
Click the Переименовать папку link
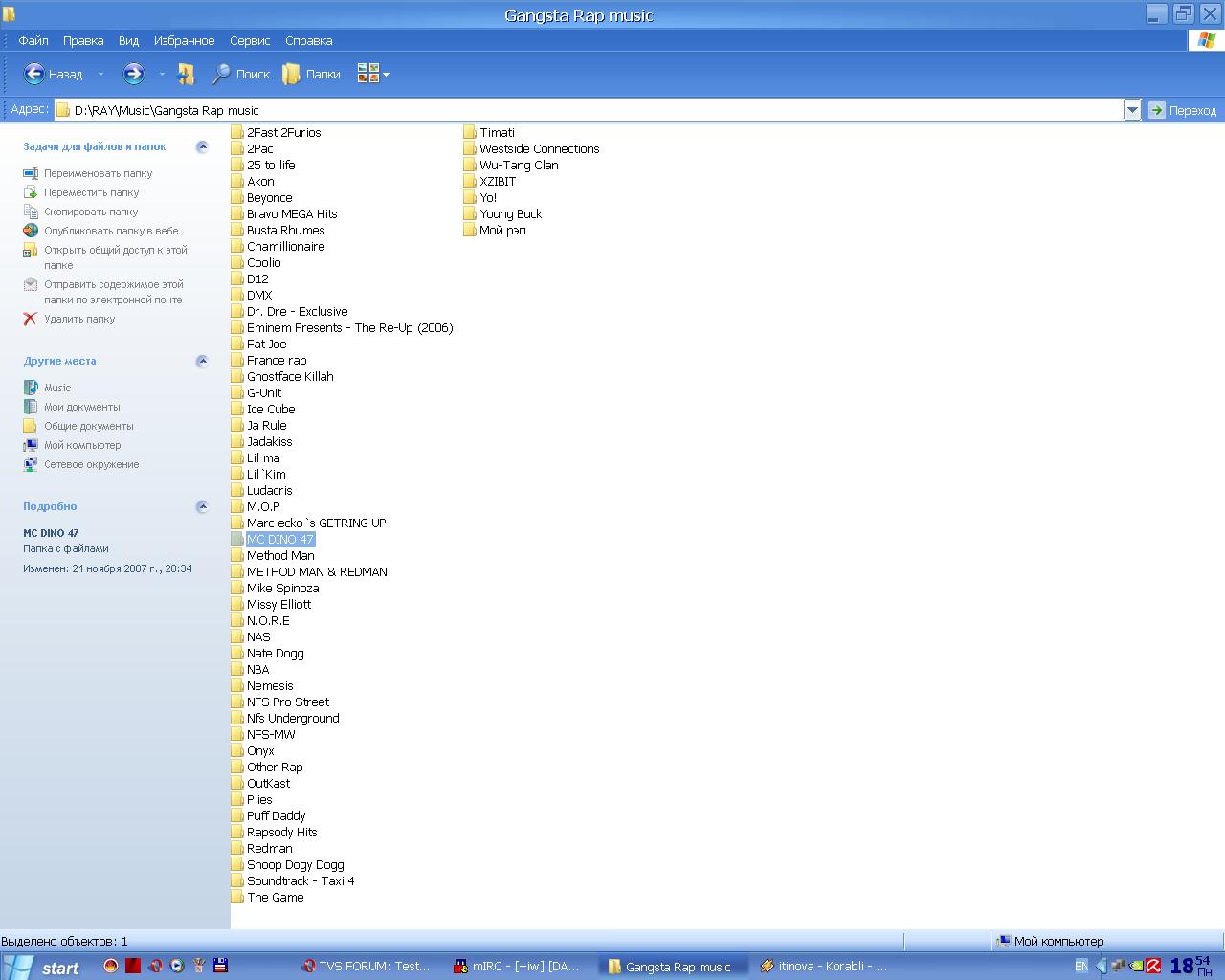point(98,173)
